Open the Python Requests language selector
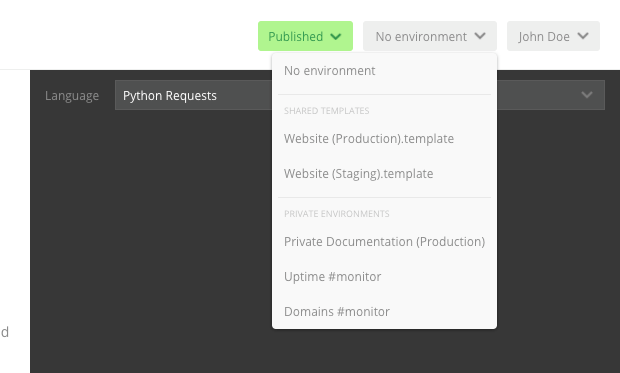This screenshot has height=373, width=620. pyautogui.click(x=359, y=95)
